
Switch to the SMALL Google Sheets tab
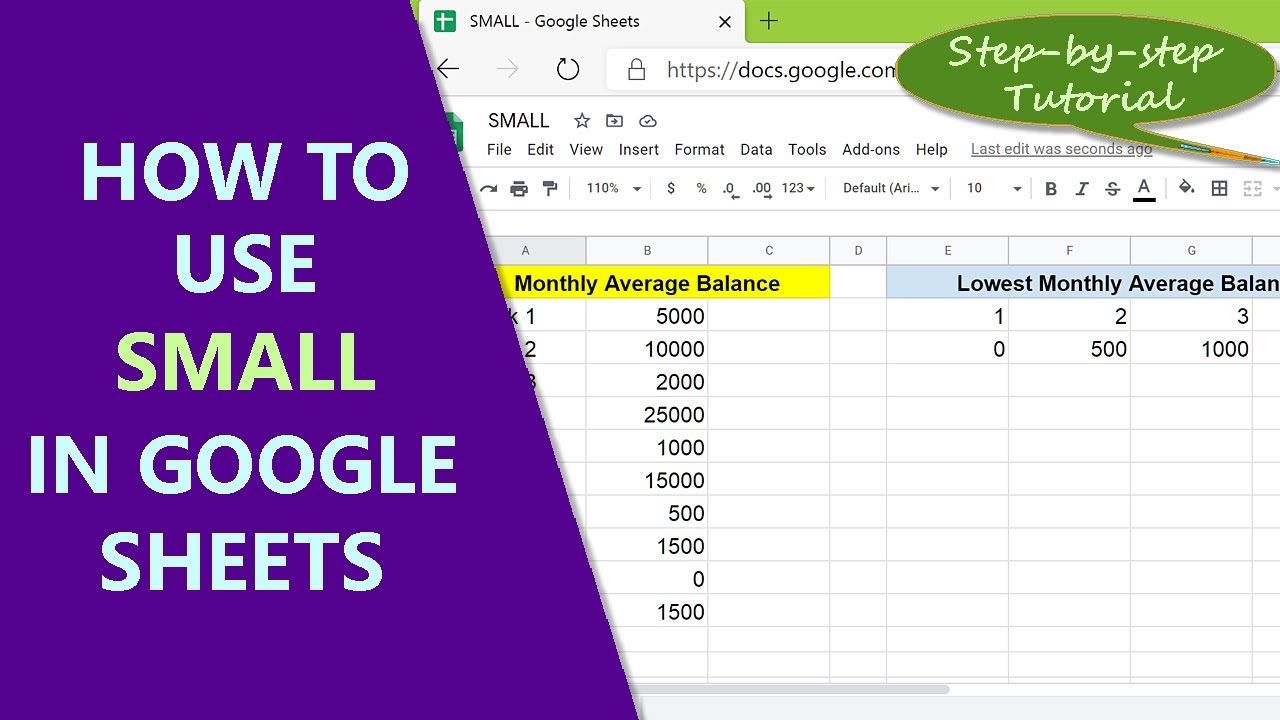point(555,20)
